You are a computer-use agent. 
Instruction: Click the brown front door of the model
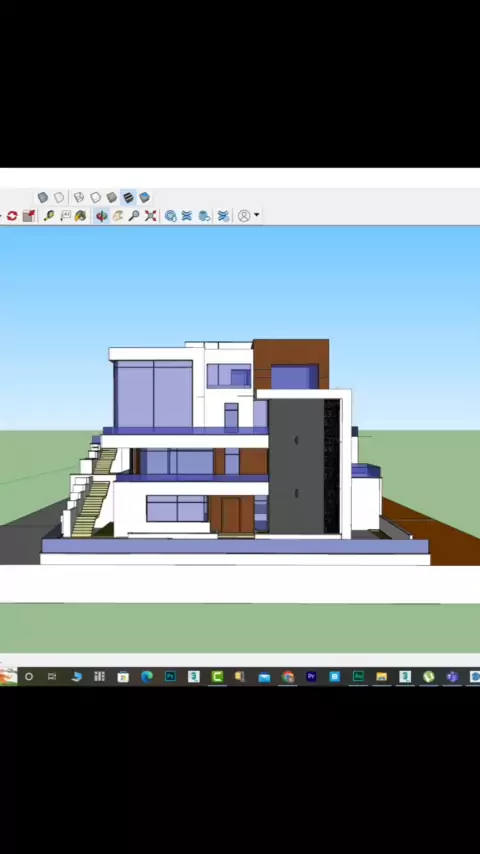coord(230,515)
